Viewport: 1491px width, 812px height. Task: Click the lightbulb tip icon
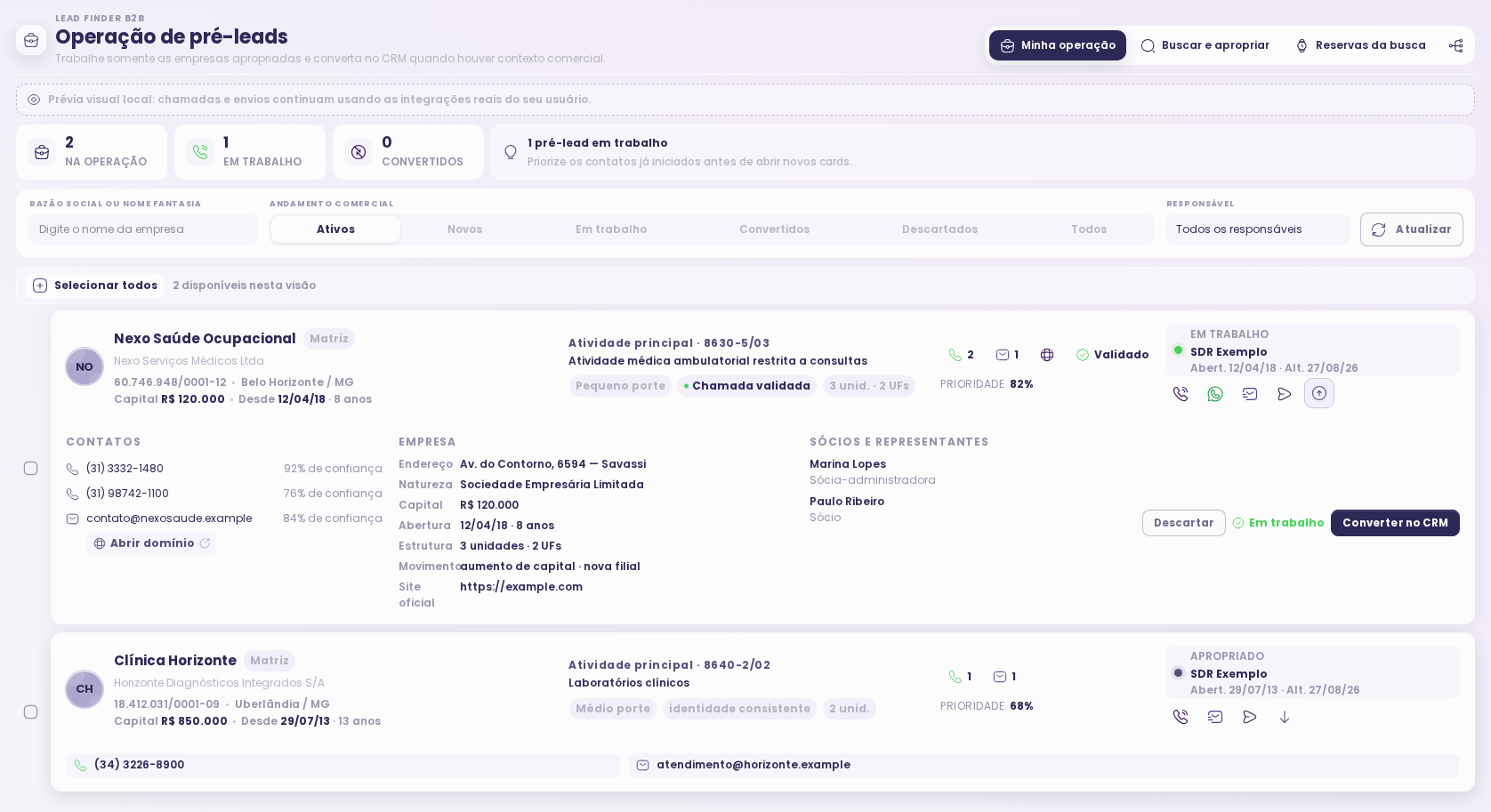[511, 152]
